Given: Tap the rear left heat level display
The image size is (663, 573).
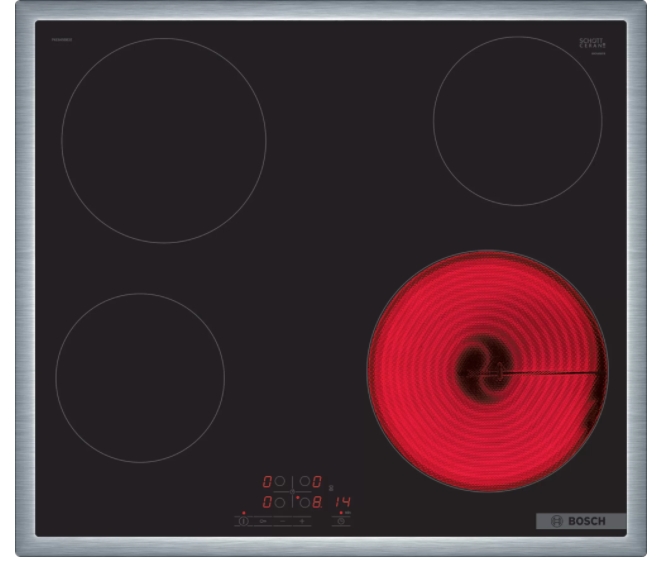Looking at the screenshot, I should (x=267, y=481).
